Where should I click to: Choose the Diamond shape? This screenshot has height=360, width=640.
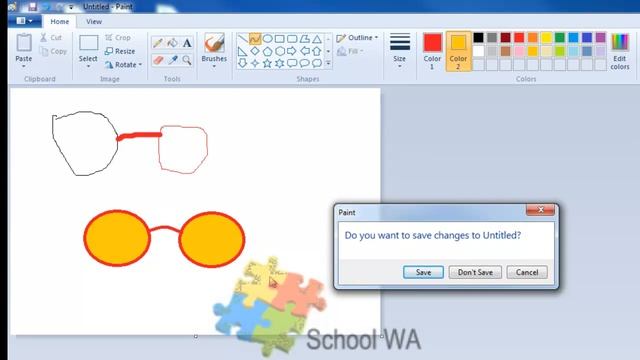[x=255, y=51]
